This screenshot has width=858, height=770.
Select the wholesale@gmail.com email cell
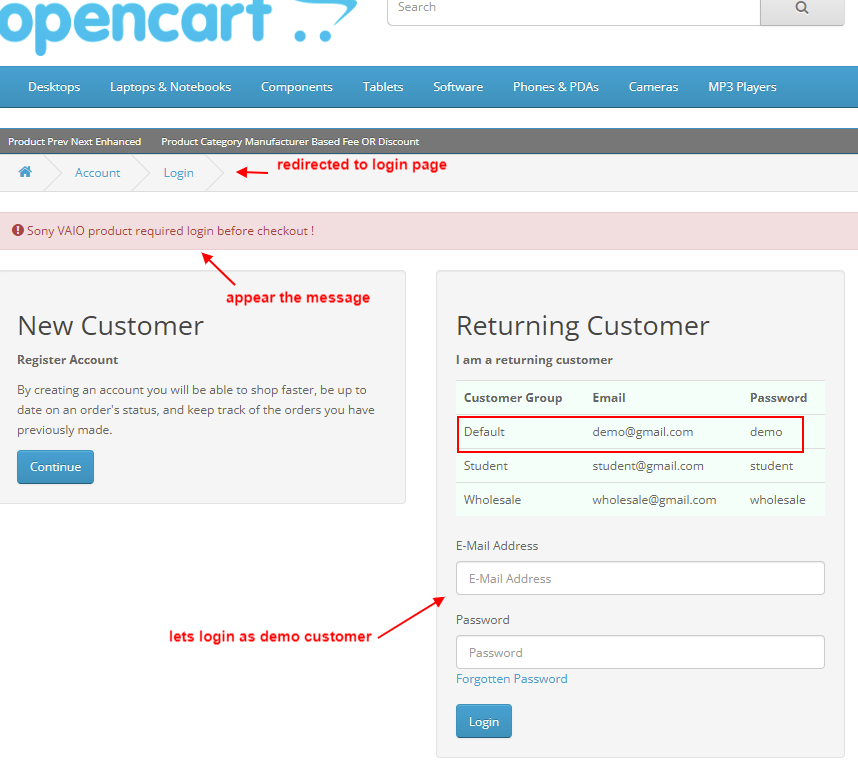[x=654, y=500]
